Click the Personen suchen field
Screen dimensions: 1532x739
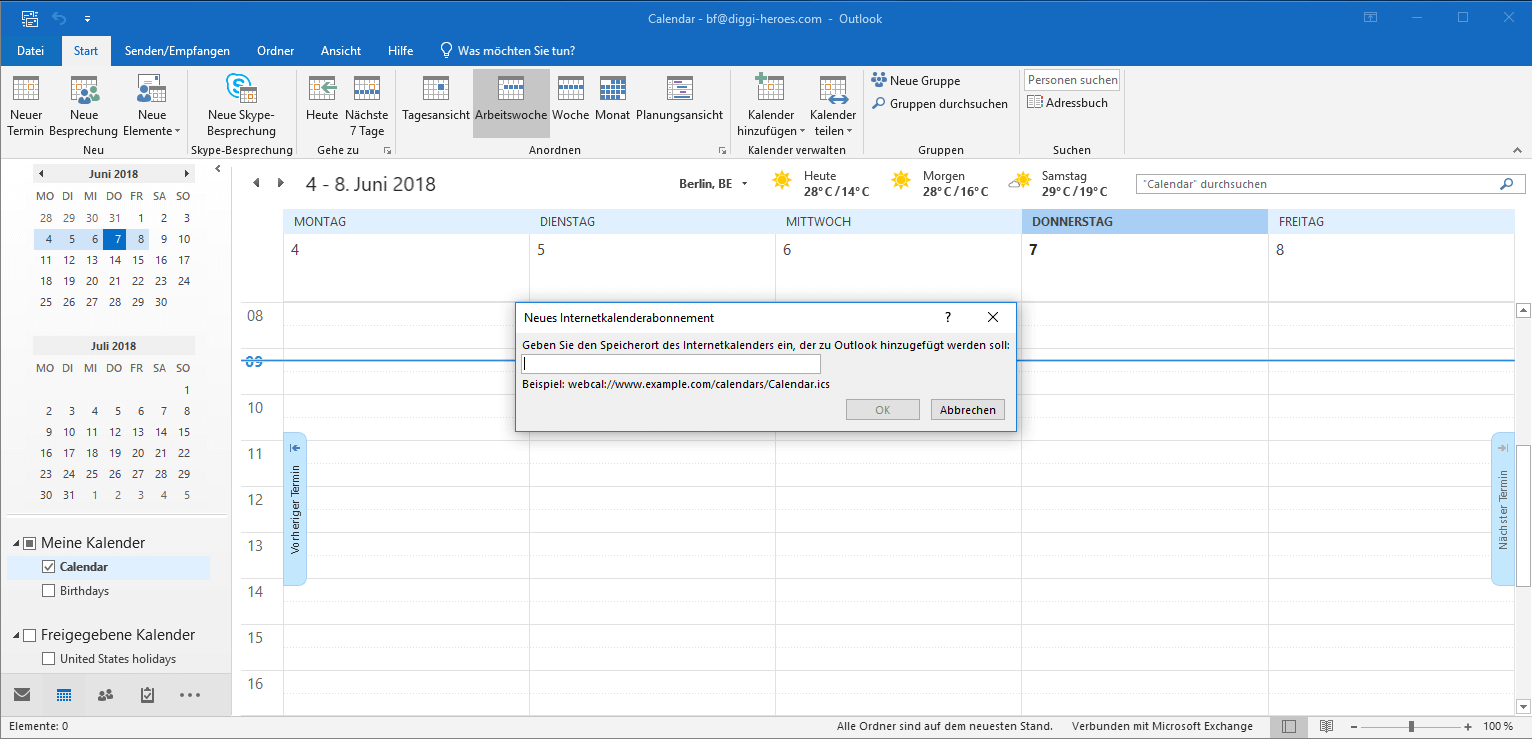click(1072, 80)
